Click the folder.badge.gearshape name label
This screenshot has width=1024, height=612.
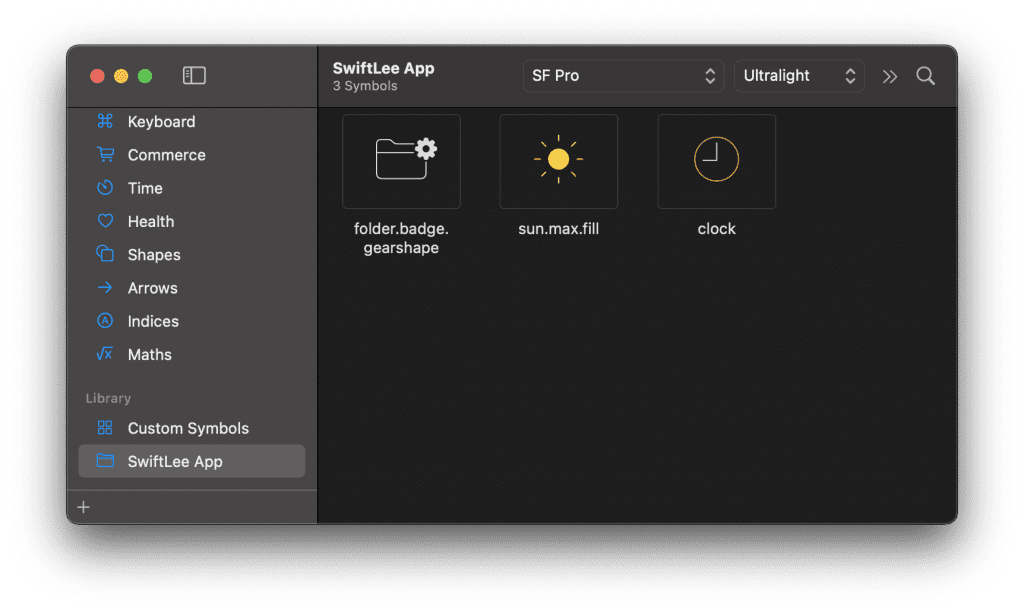coord(401,238)
